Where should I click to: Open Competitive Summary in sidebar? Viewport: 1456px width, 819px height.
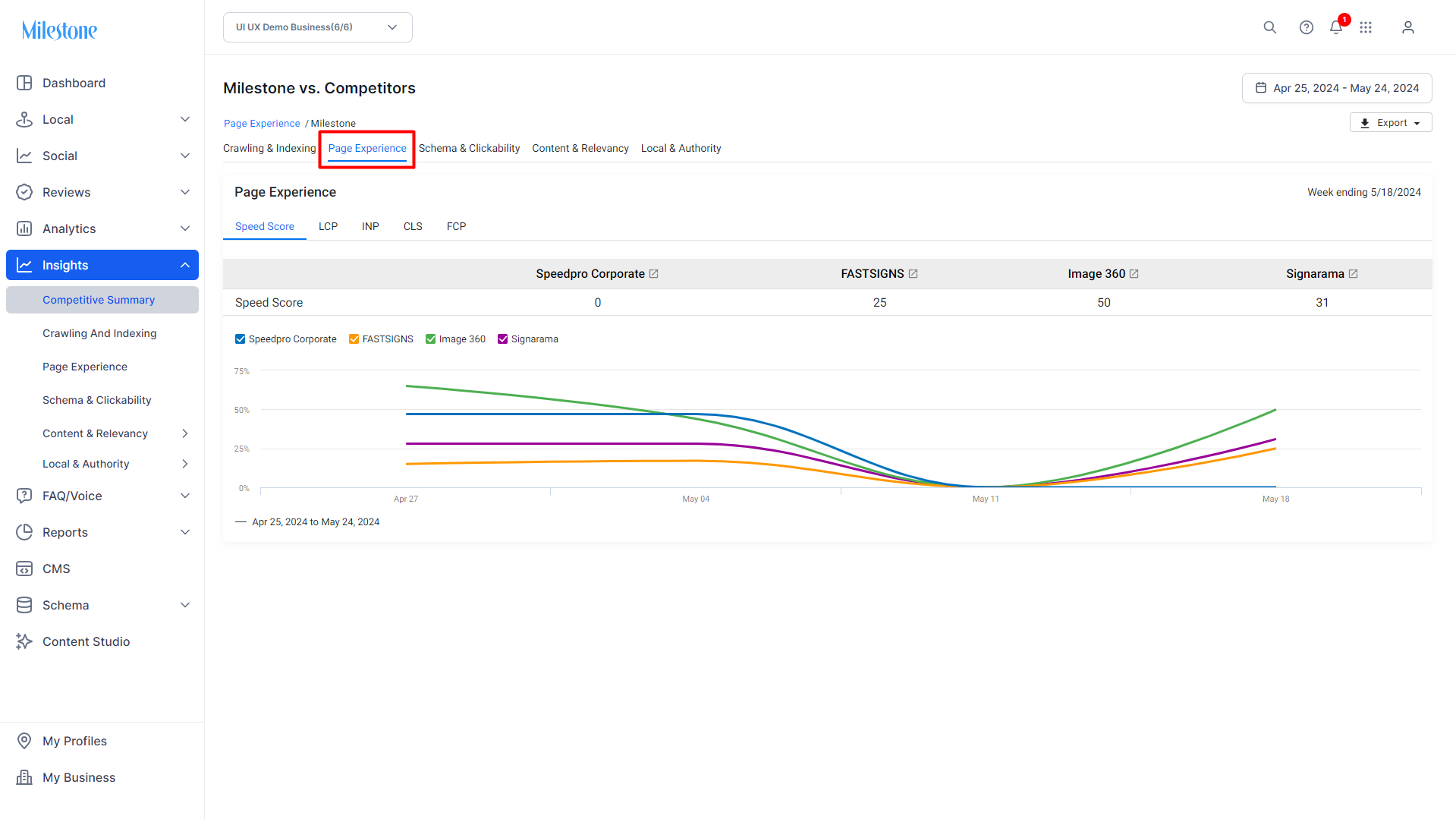[102, 300]
